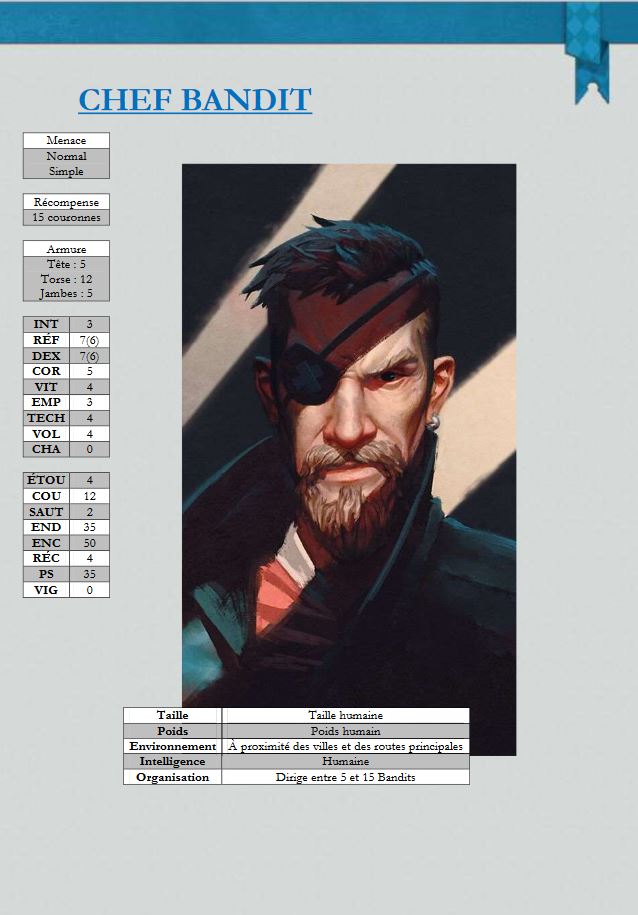The height and width of the screenshot is (915, 638).
Task: Select the value 50 beside ENC
Action: point(89,543)
